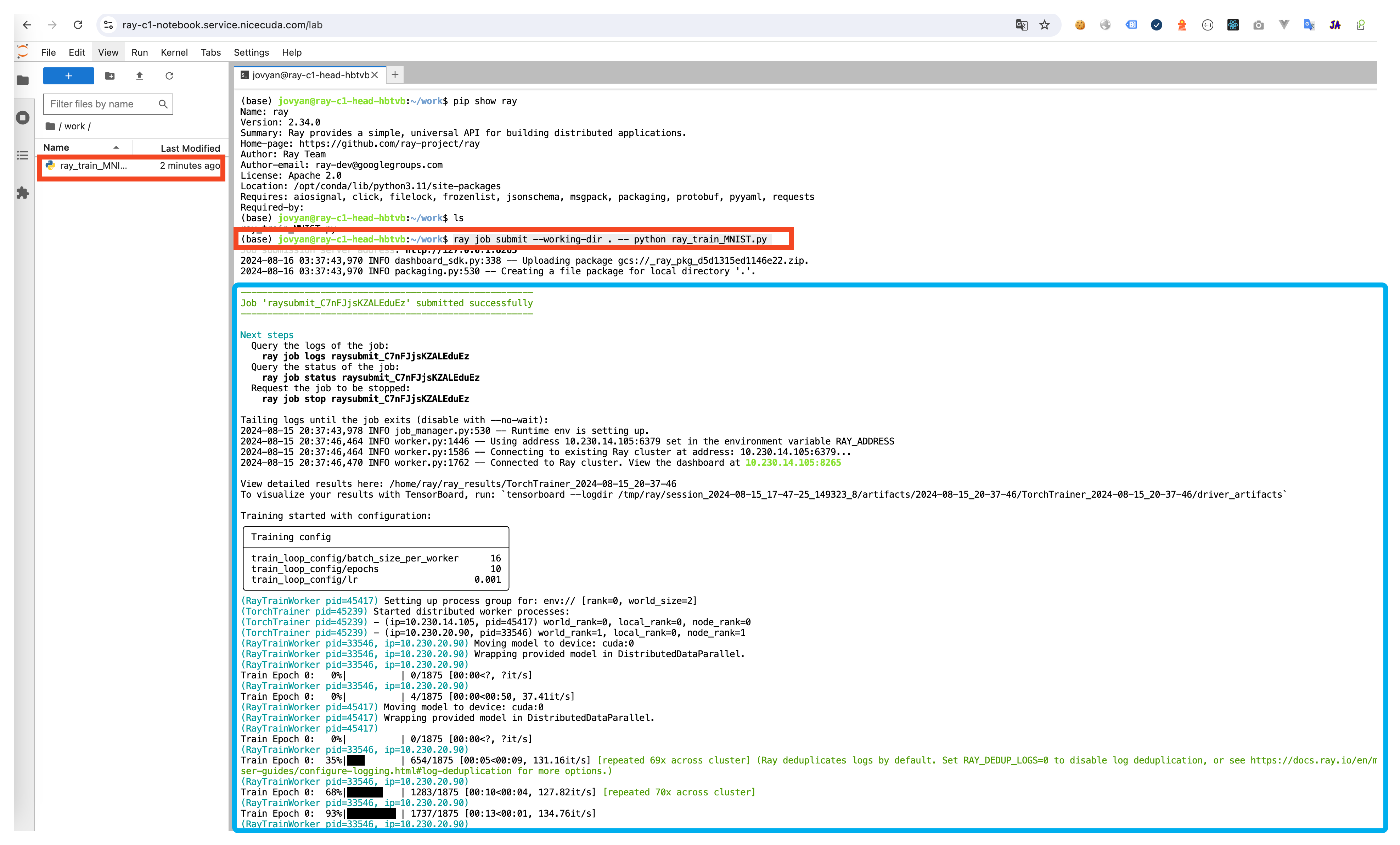The height and width of the screenshot is (845, 1400).
Task: Open the Extension Manager puzzle icon
Action: [23, 193]
